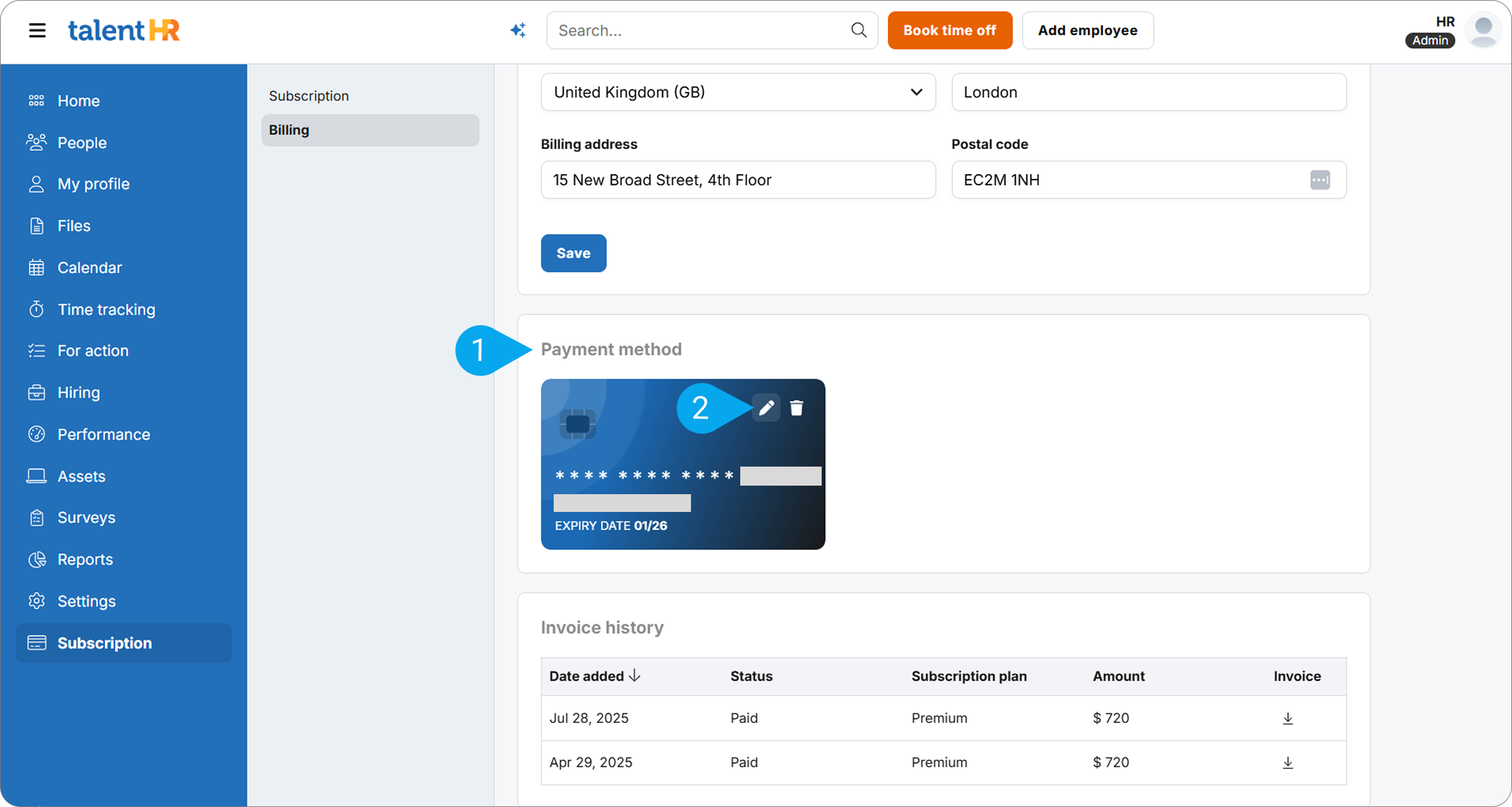Click the payment card thumbnail
The width and height of the screenshot is (1512, 807).
(683, 464)
